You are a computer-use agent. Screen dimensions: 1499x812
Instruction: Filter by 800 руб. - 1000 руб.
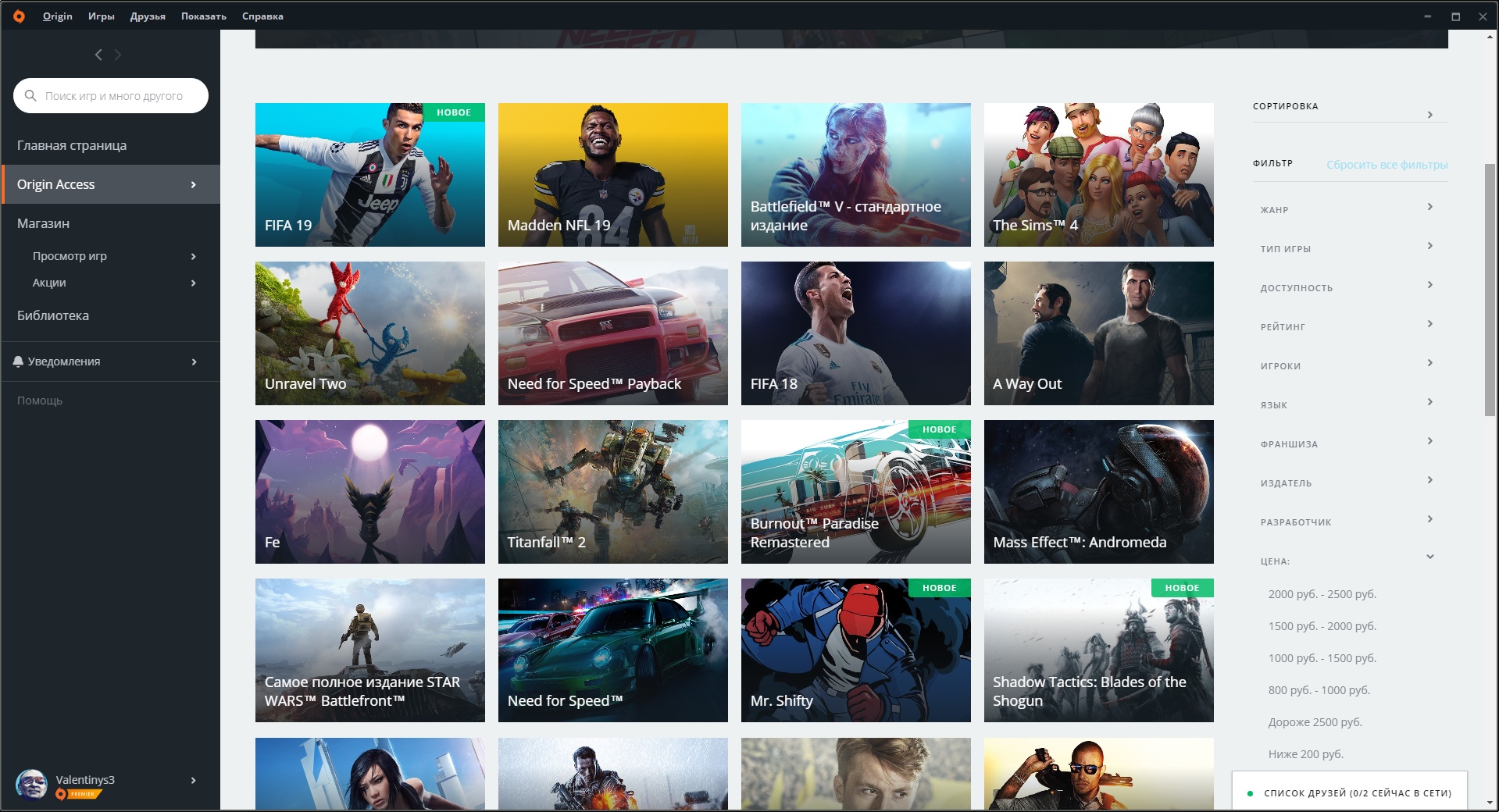coord(1319,690)
